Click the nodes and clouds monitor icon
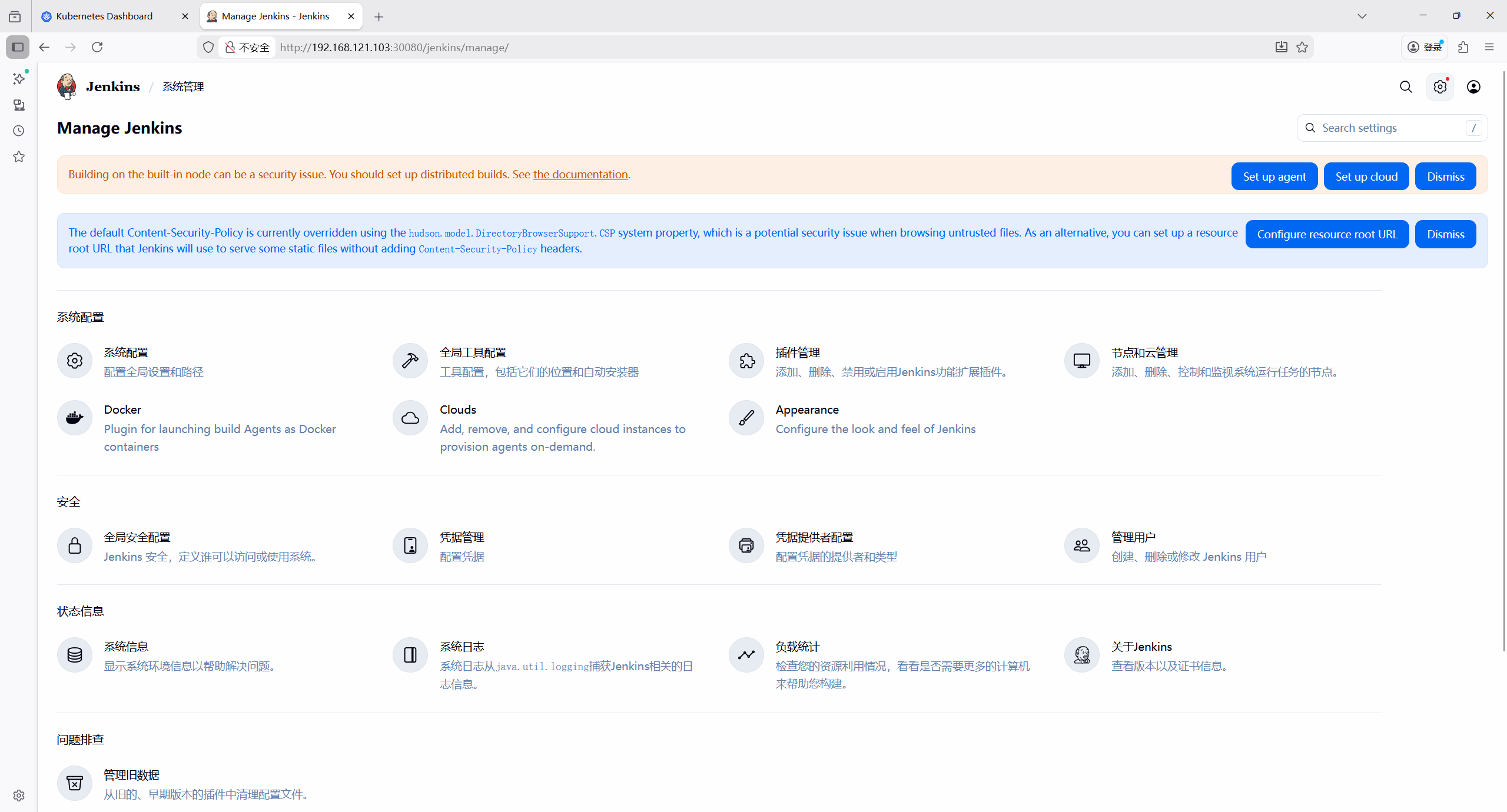1507x812 pixels. pyautogui.click(x=1082, y=361)
